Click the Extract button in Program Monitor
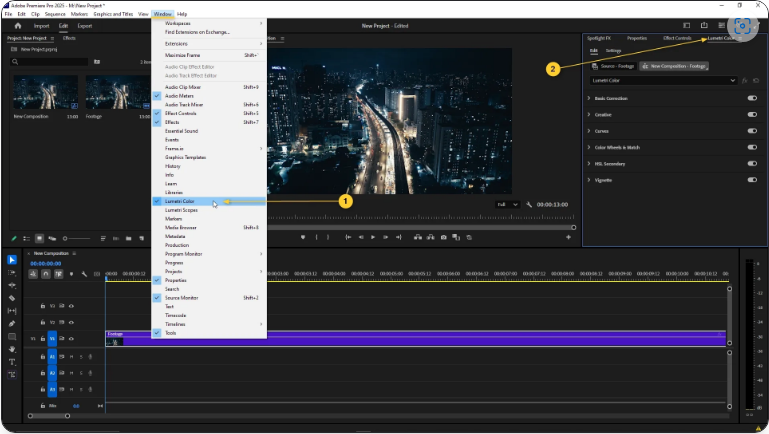 click(431, 237)
